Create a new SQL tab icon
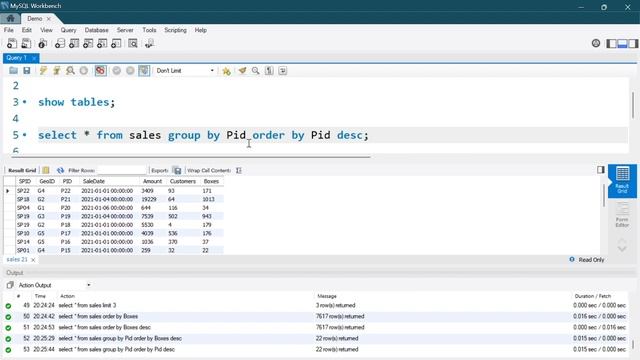The height and width of the screenshot is (360, 640). pyautogui.click(x=12, y=43)
